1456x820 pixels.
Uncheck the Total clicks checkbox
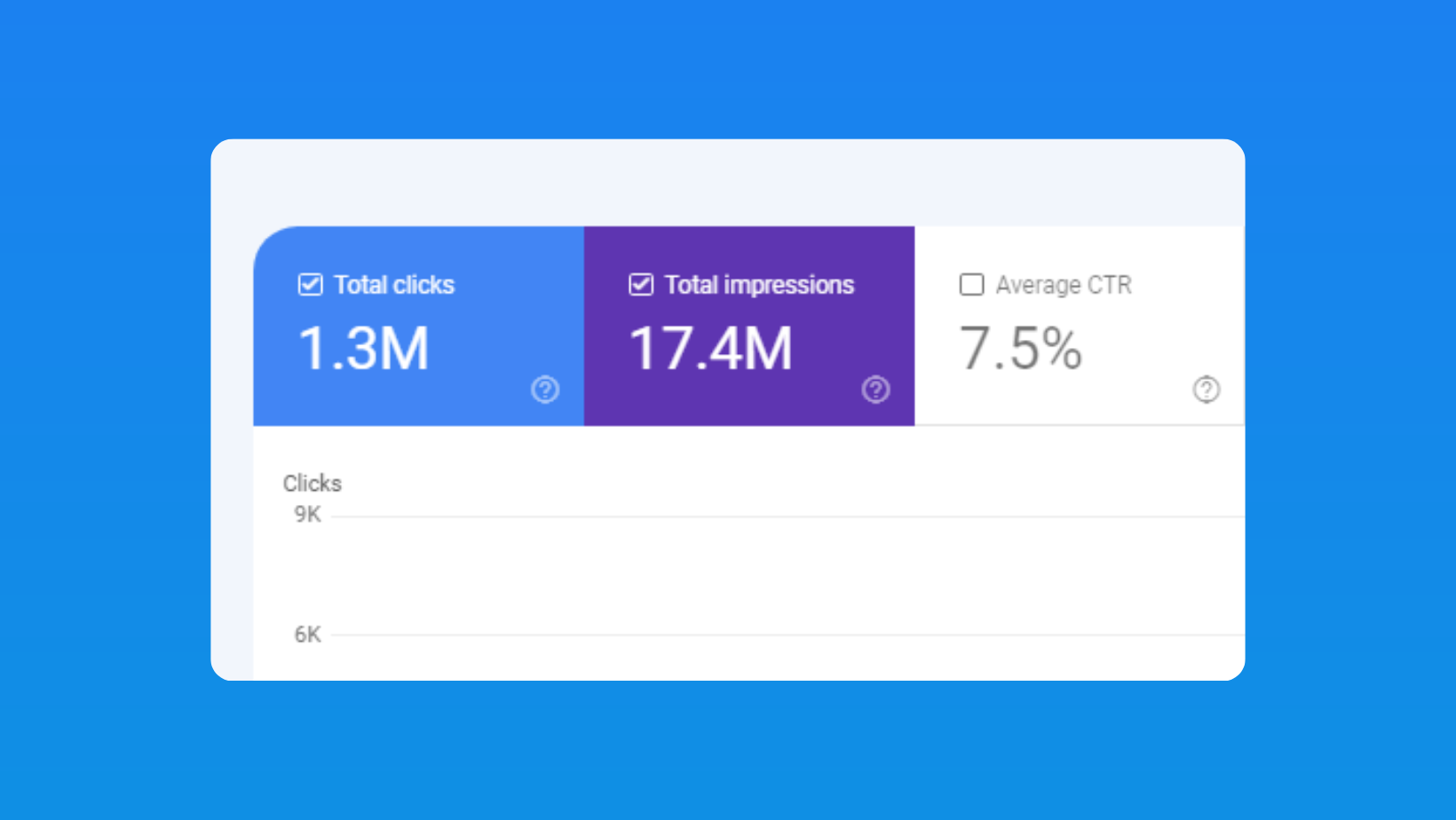click(310, 285)
